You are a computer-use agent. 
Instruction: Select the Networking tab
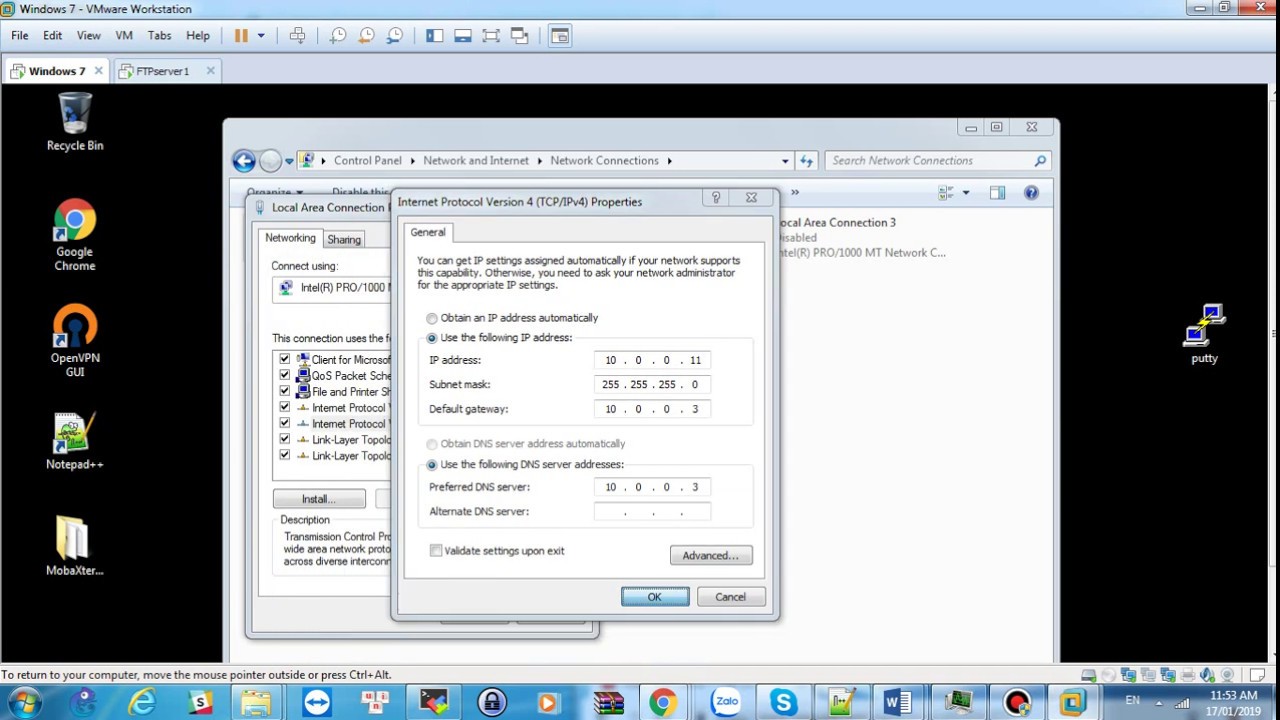coord(290,238)
